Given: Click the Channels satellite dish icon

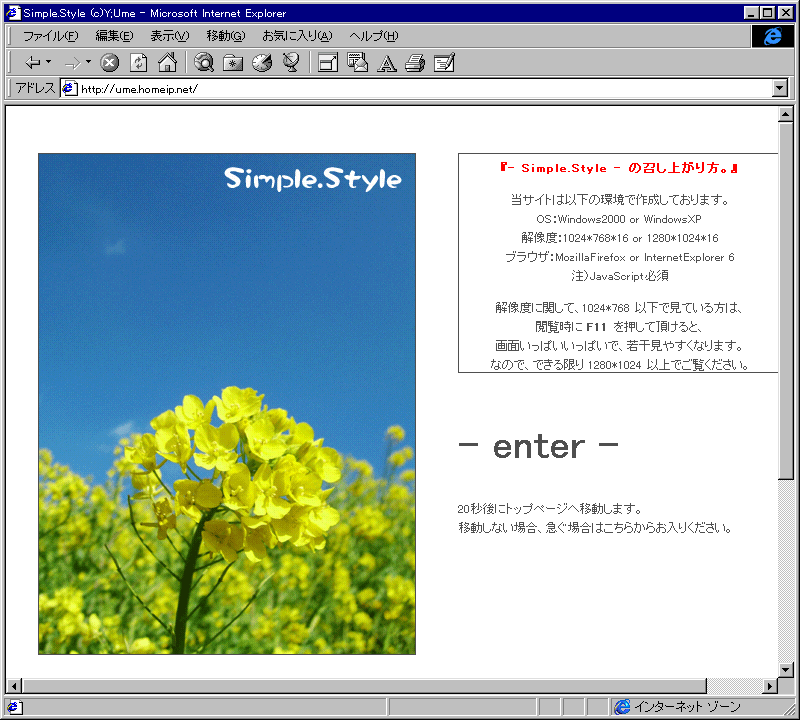Looking at the screenshot, I should 291,63.
